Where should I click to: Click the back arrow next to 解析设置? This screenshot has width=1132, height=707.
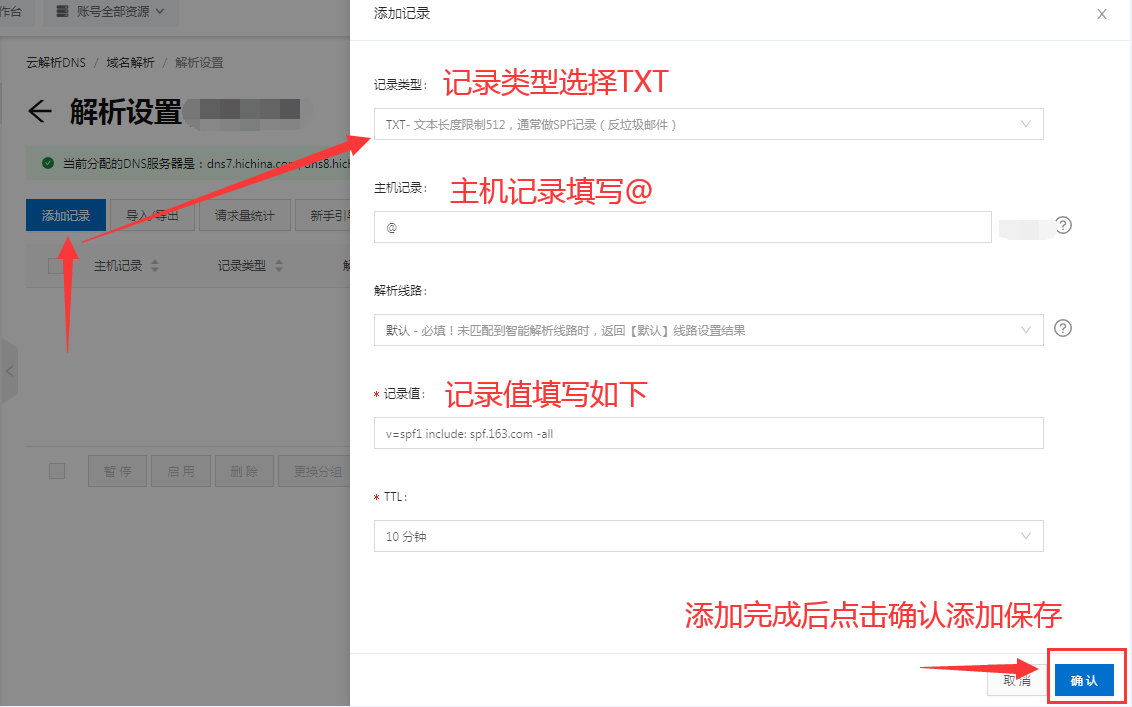tap(39, 111)
